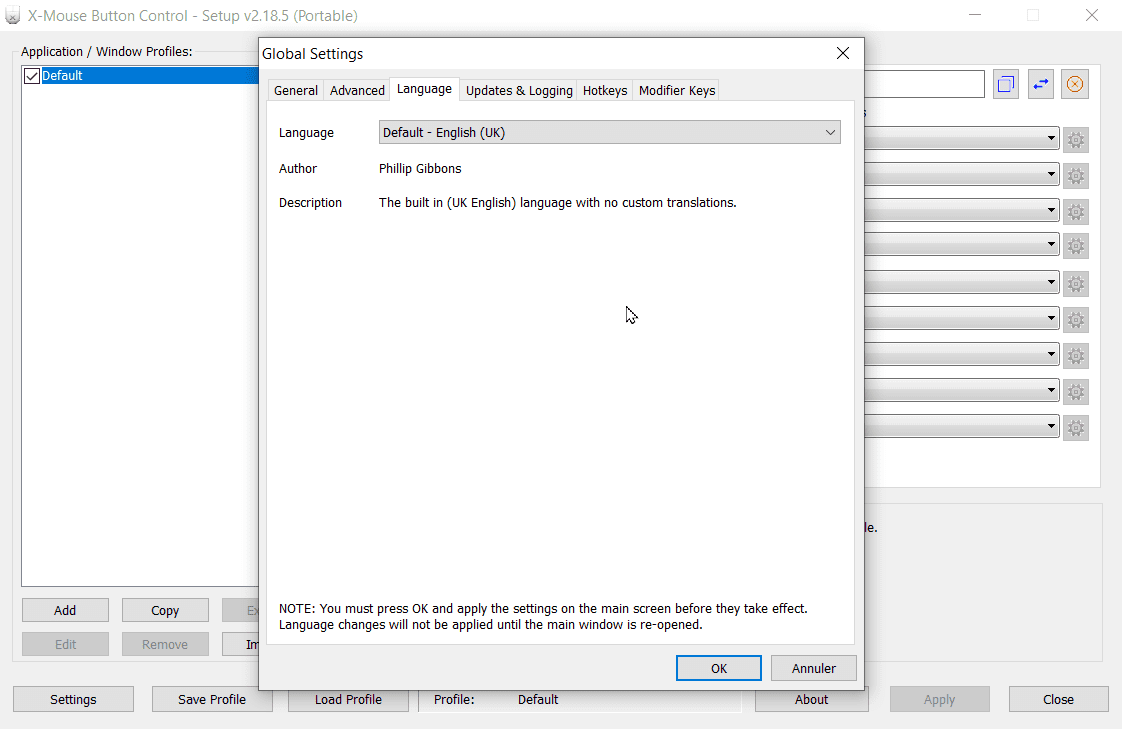
Task: Click the Annuler button
Action: tap(814, 668)
